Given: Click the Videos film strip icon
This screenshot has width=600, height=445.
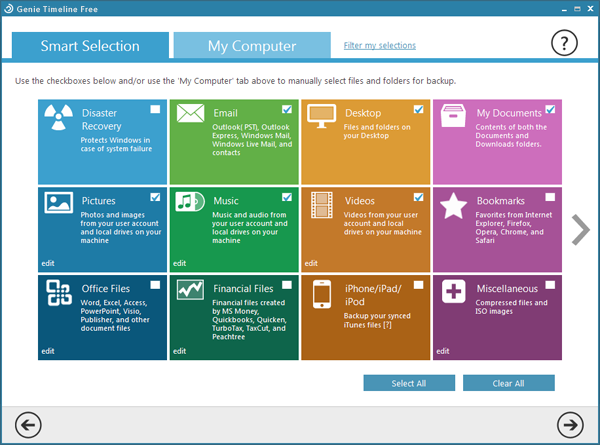Looking at the screenshot, I should click(322, 205).
